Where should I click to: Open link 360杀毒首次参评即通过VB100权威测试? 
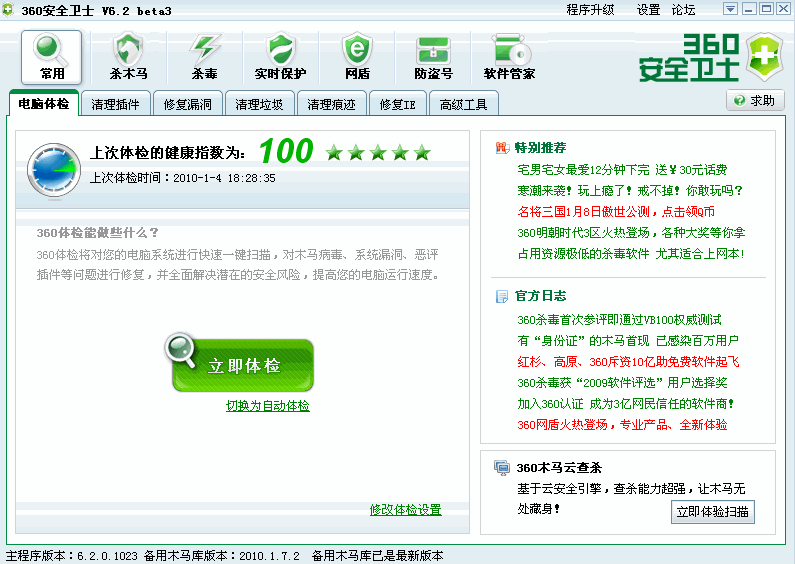pyautogui.click(x=619, y=320)
